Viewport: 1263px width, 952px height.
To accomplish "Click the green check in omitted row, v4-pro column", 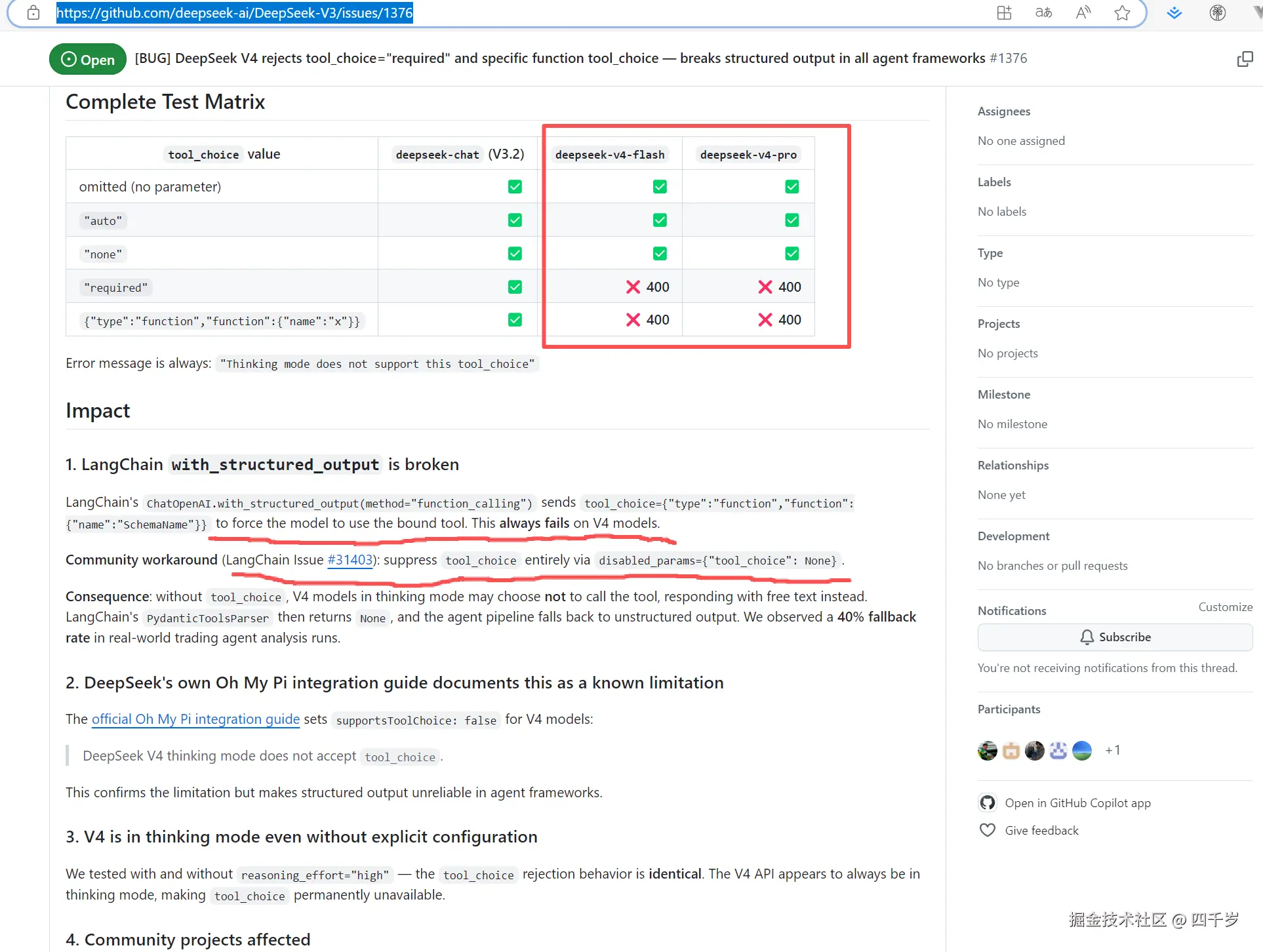I will [x=792, y=187].
